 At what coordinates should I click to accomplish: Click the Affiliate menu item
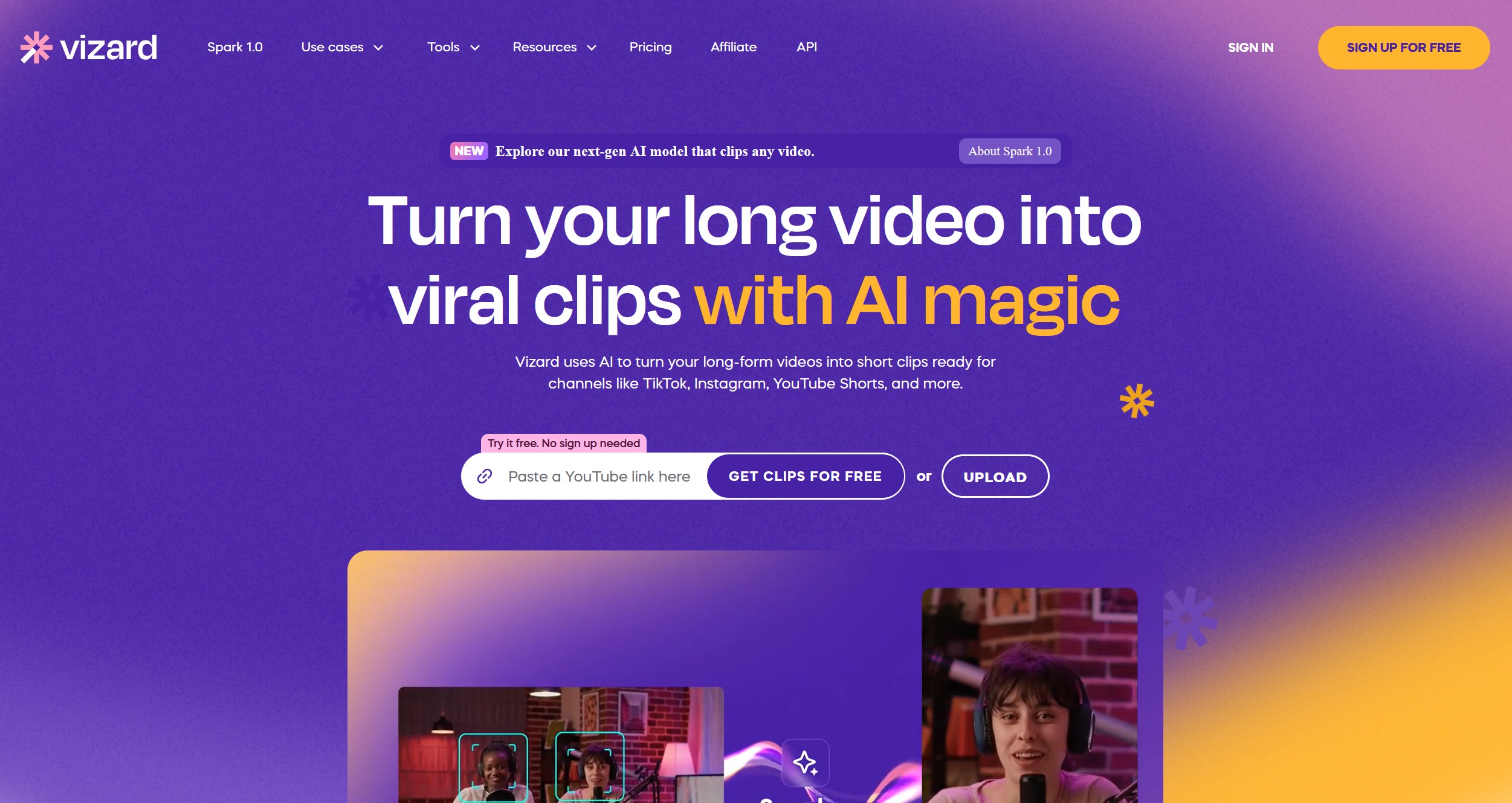click(x=734, y=47)
